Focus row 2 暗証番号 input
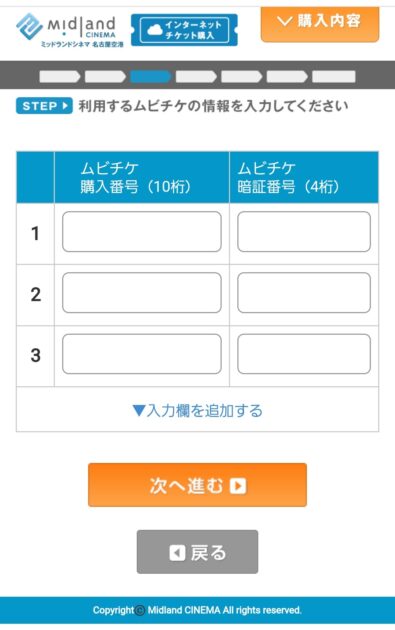 304,293
